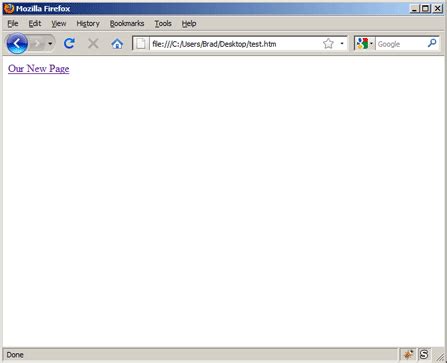Click the Google search input field
The image size is (447, 363).
pos(401,44)
